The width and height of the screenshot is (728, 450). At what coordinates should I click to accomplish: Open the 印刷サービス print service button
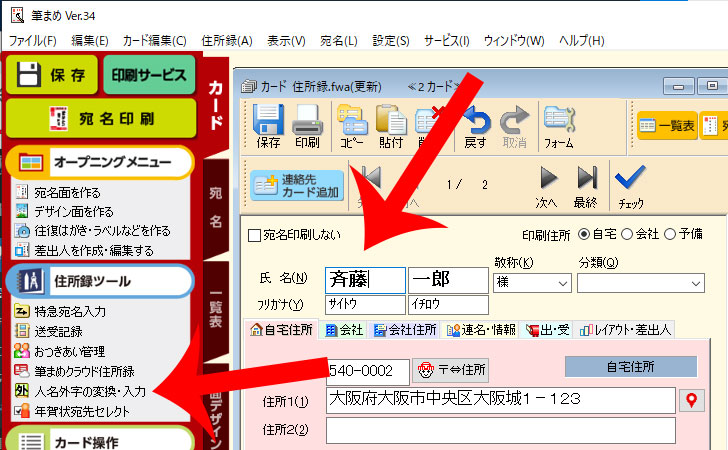pyautogui.click(x=149, y=75)
